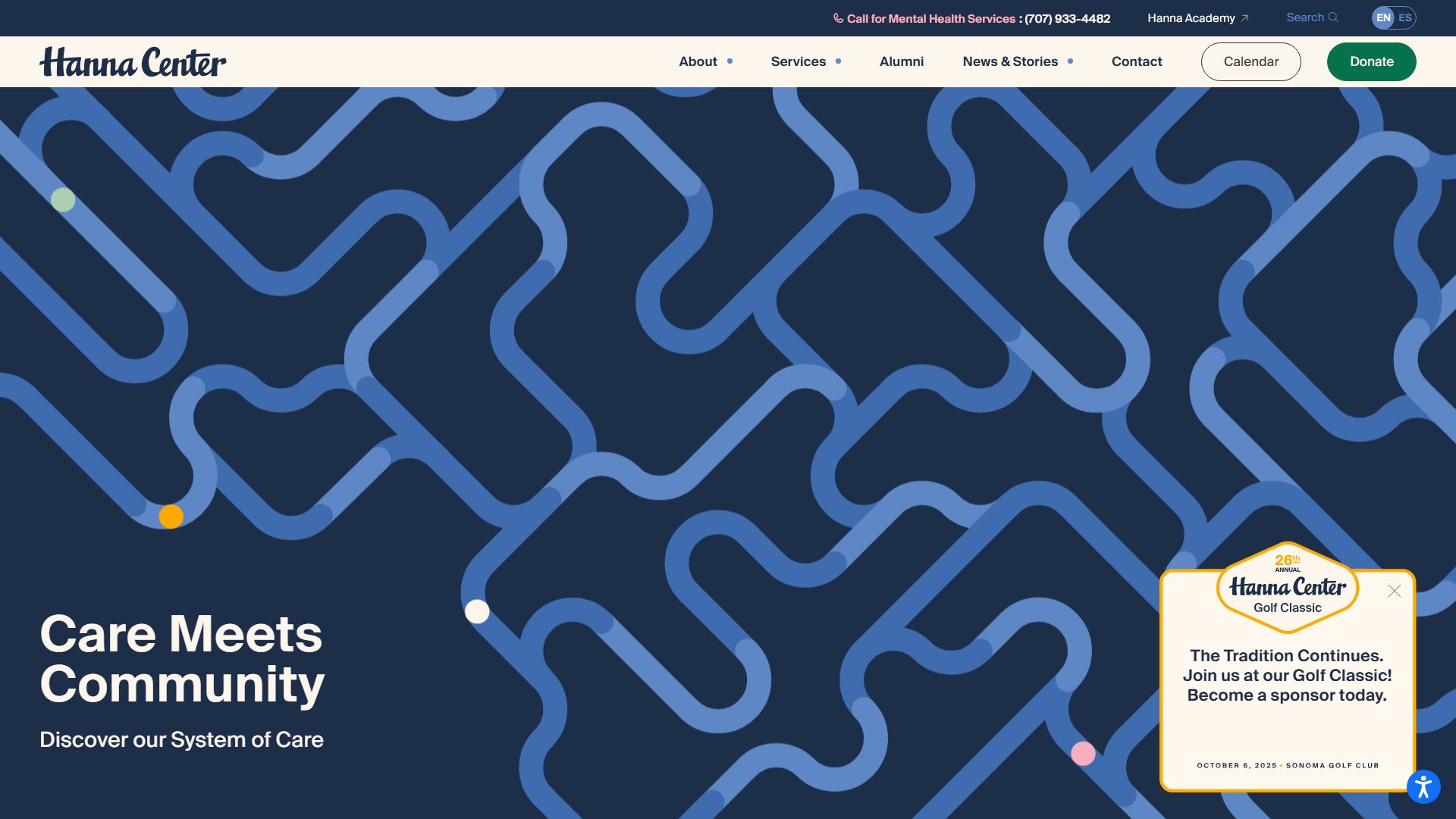Screen dimensions: 1456x819
Task: Open News & Stories menu item
Action: click(1010, 61)
